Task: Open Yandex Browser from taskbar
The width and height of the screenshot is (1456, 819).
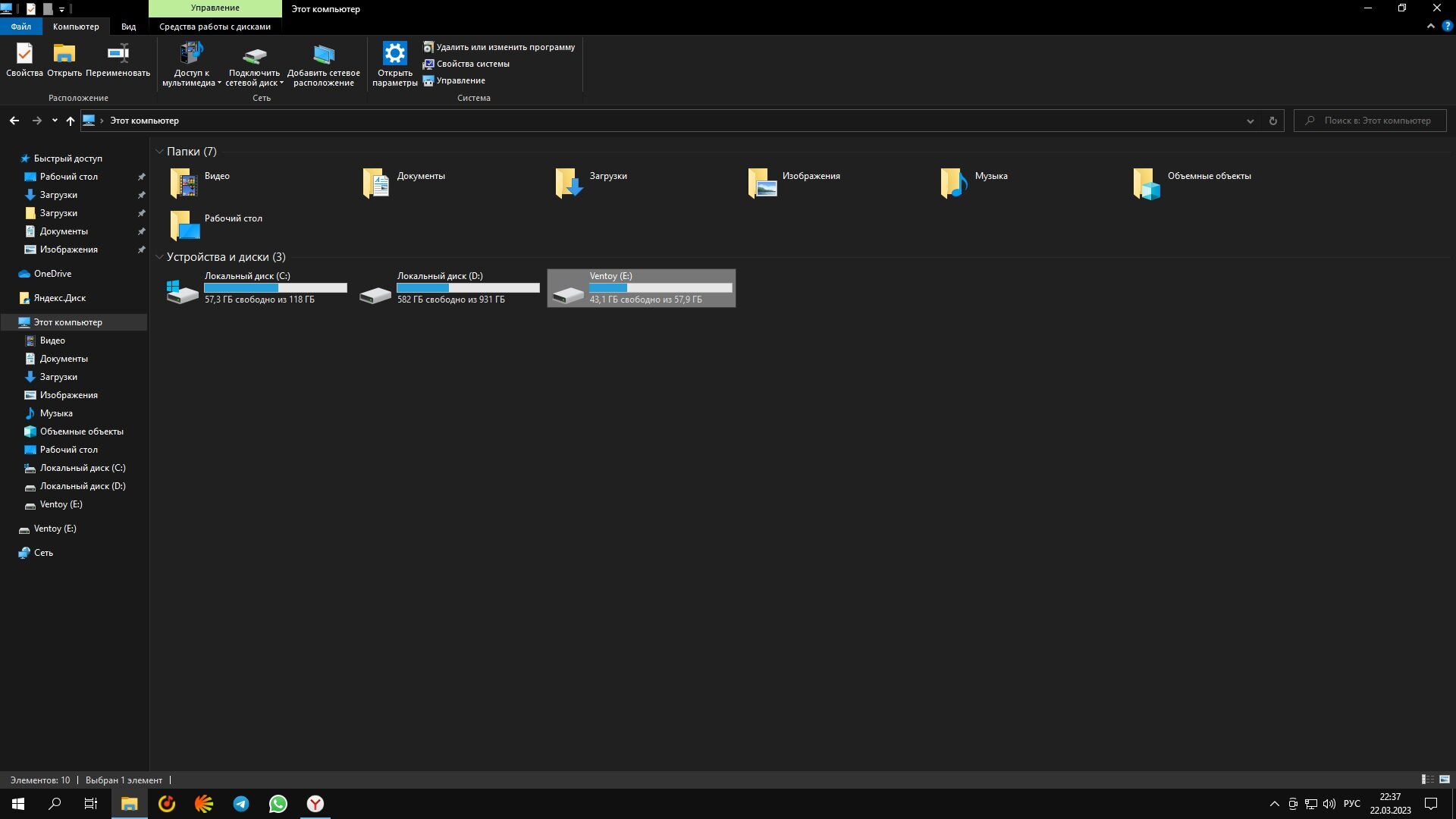Action: (x=315, y=804)
